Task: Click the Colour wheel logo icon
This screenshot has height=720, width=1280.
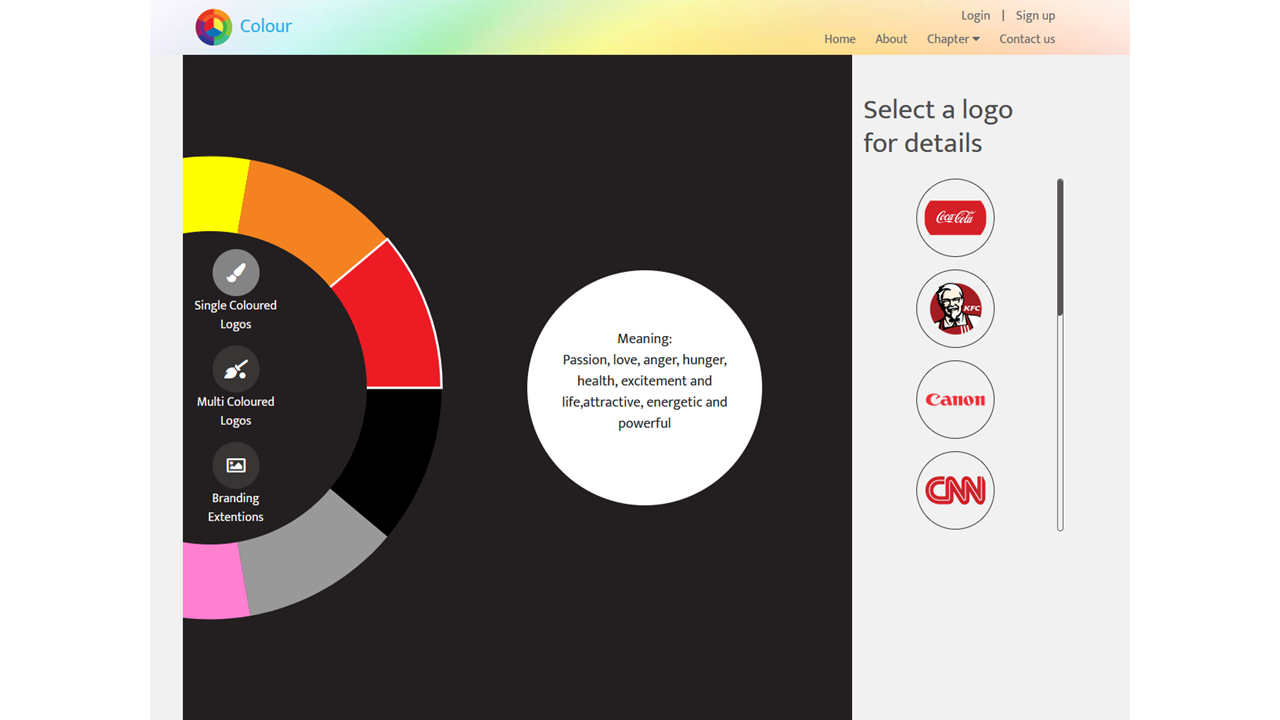Action: [213, 27]
